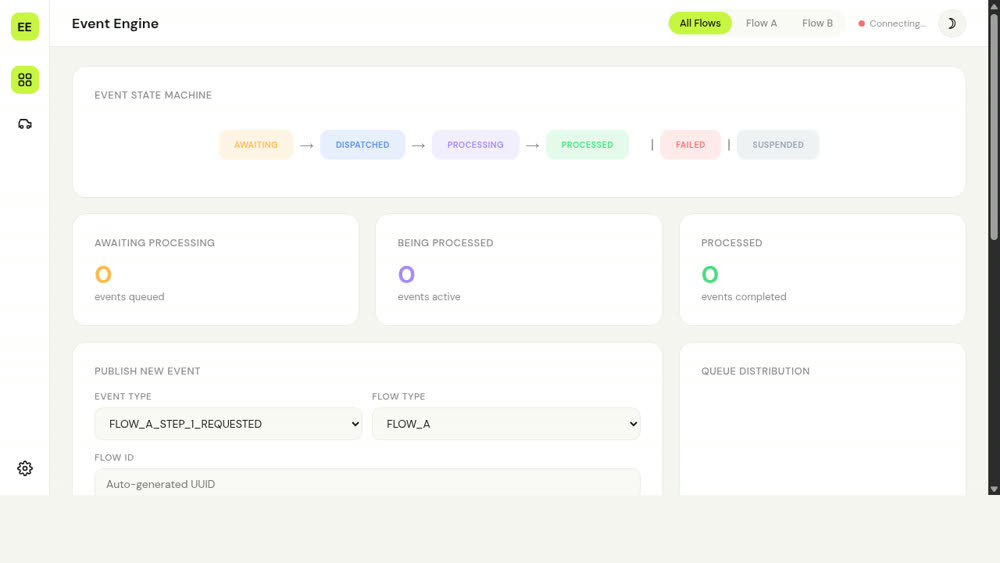The height and width of the screenshot is (563, 1000).
Task: Click the scrollbar down arrow
Action: click(x=994, y=489)
